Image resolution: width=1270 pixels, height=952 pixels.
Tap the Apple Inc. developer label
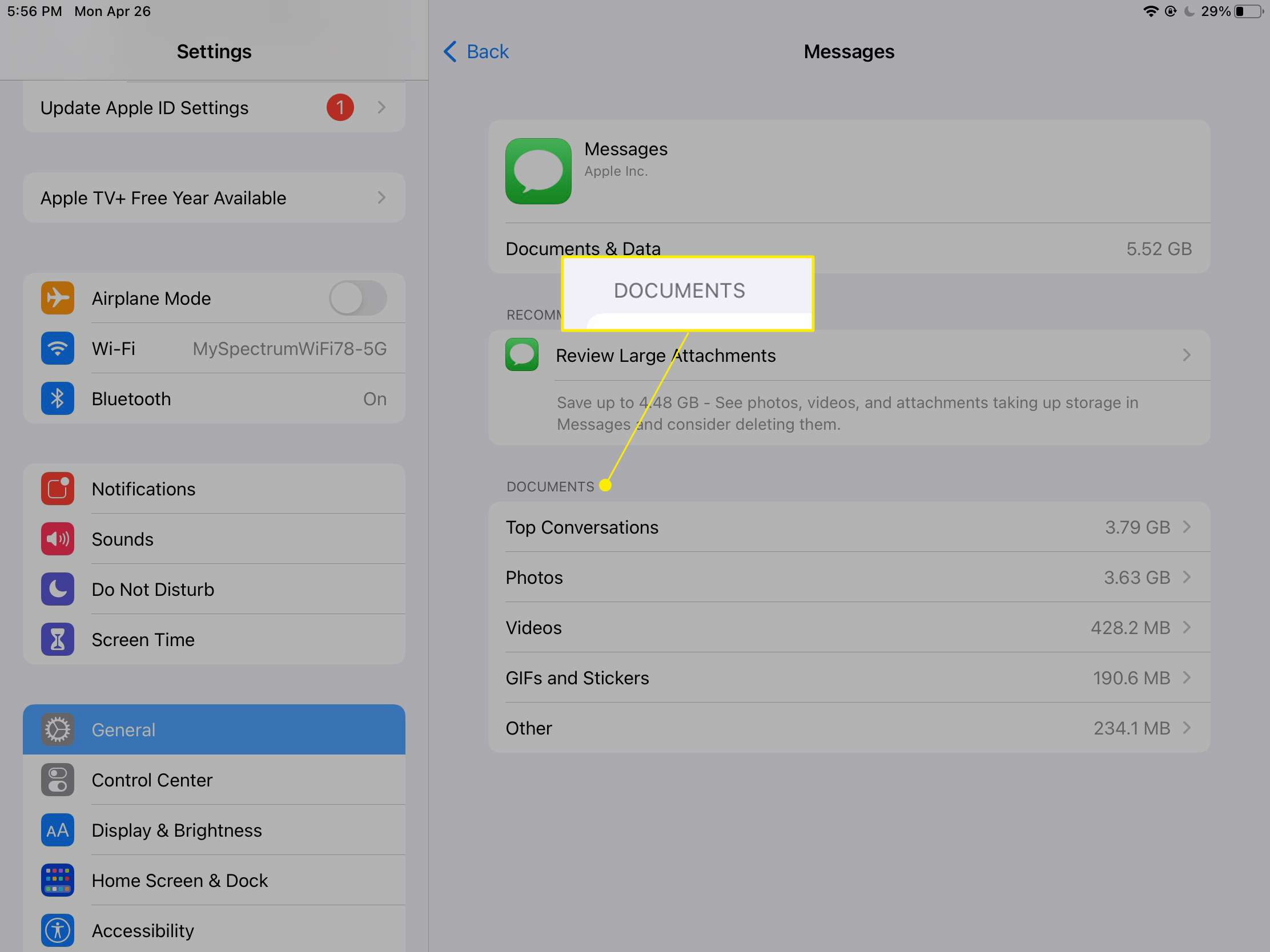click(x=616, y=171)
